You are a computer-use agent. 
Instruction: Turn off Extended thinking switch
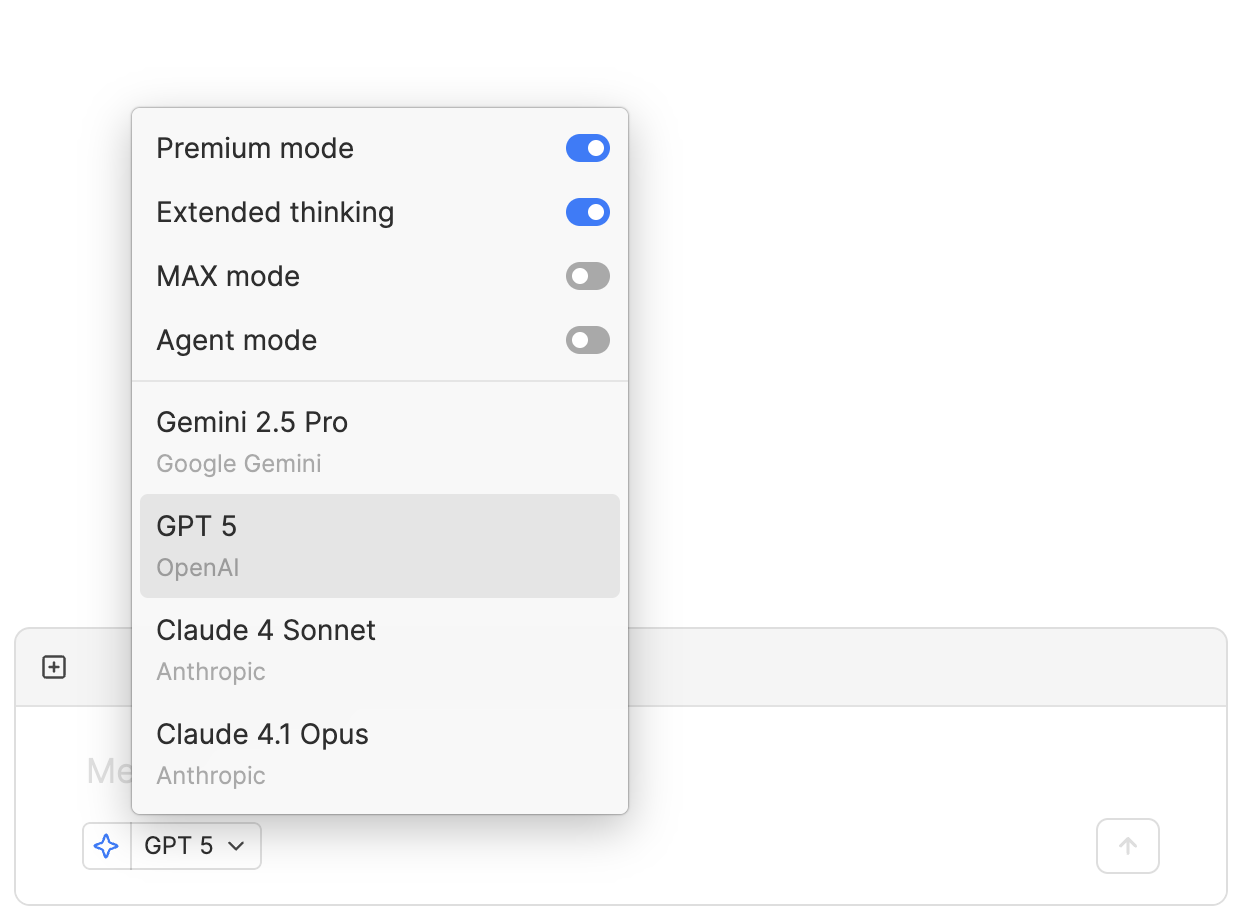click(588, 212)
